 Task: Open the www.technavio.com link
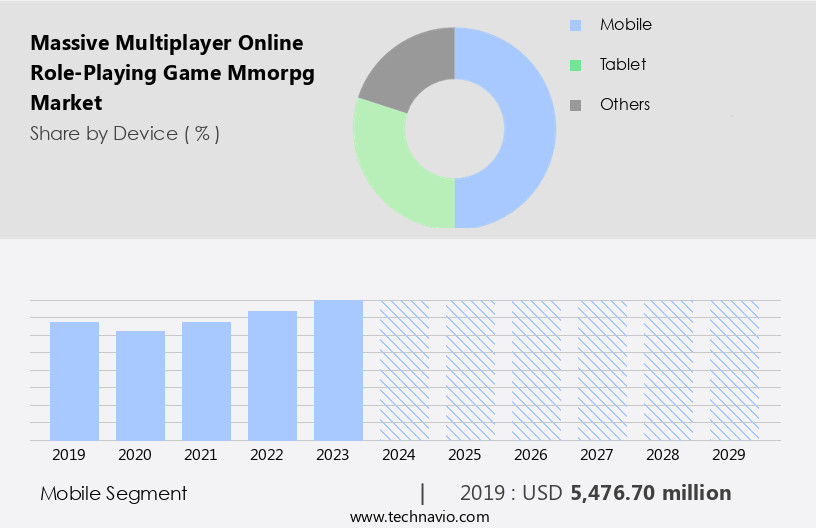point(420,517)
